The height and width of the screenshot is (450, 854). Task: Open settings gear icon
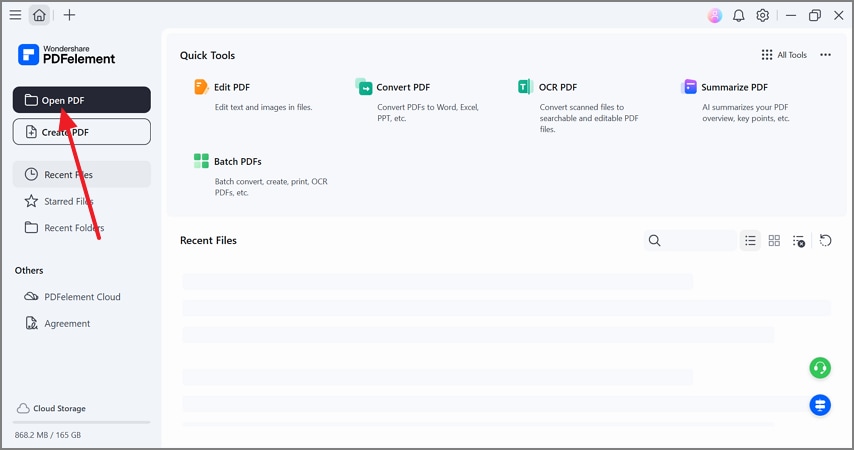(762, 15)
